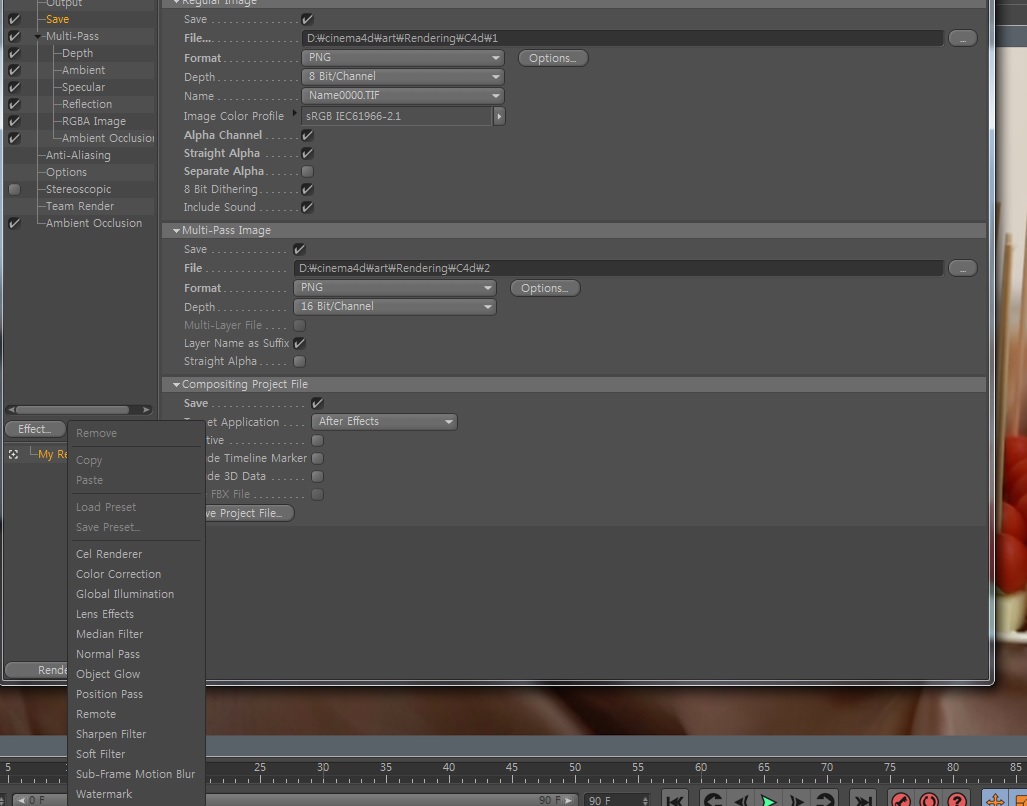
Task: Click the orange move arrows icon
Action: [994, 800]
